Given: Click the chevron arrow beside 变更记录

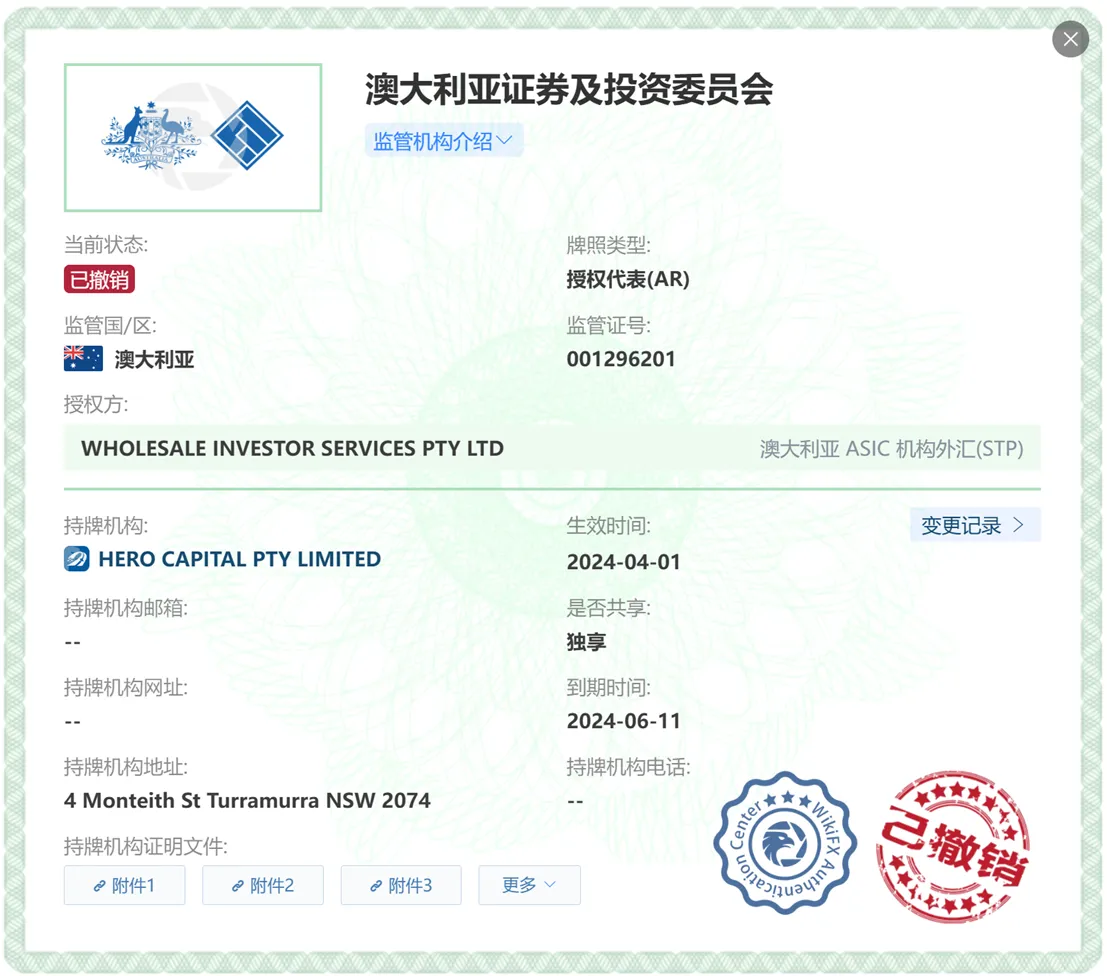Looking at the screenshot, I should click(x=1018, y=525).
